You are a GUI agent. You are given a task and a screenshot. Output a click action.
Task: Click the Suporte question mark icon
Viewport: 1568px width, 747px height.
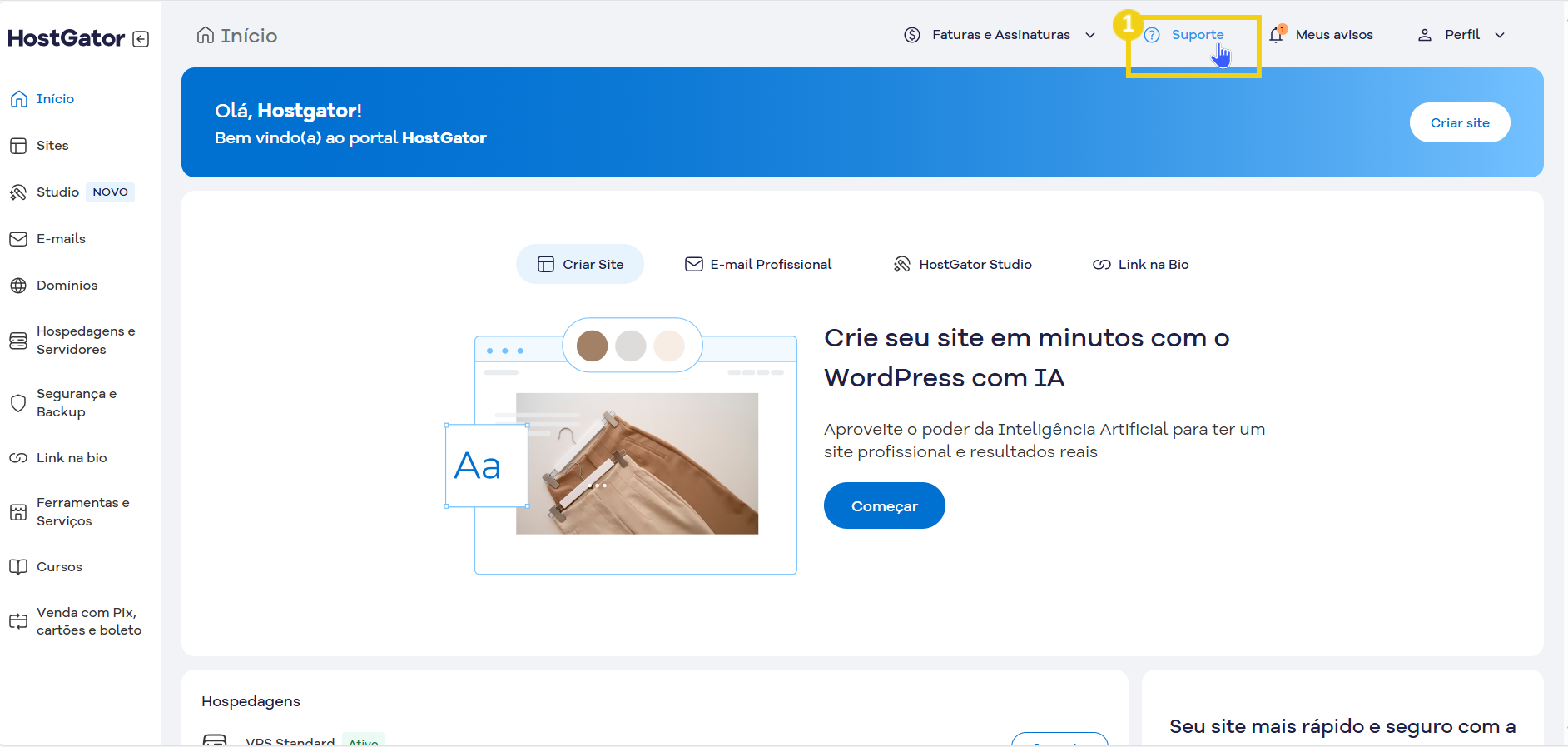coord(1152,35)
